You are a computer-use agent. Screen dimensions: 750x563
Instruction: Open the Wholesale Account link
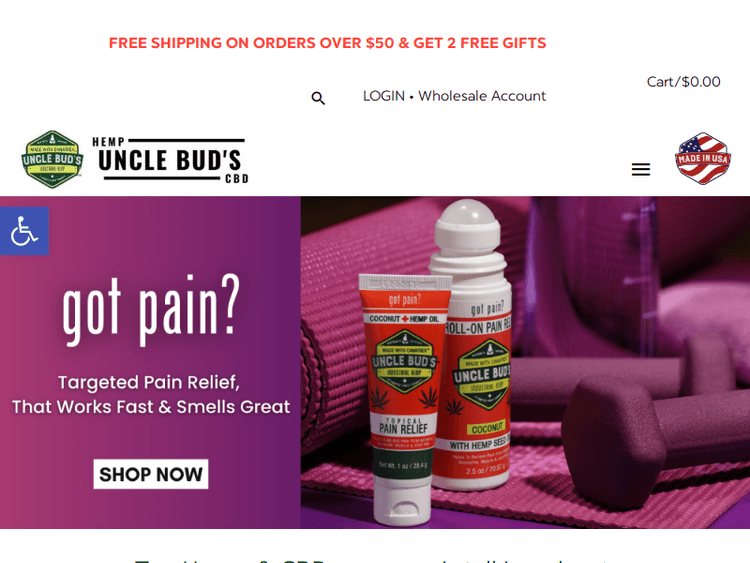click(x=482, y=96)
